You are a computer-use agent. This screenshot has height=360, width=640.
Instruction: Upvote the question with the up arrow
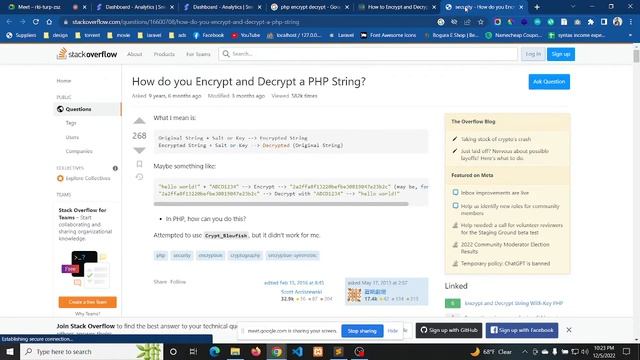coord(139,121)
